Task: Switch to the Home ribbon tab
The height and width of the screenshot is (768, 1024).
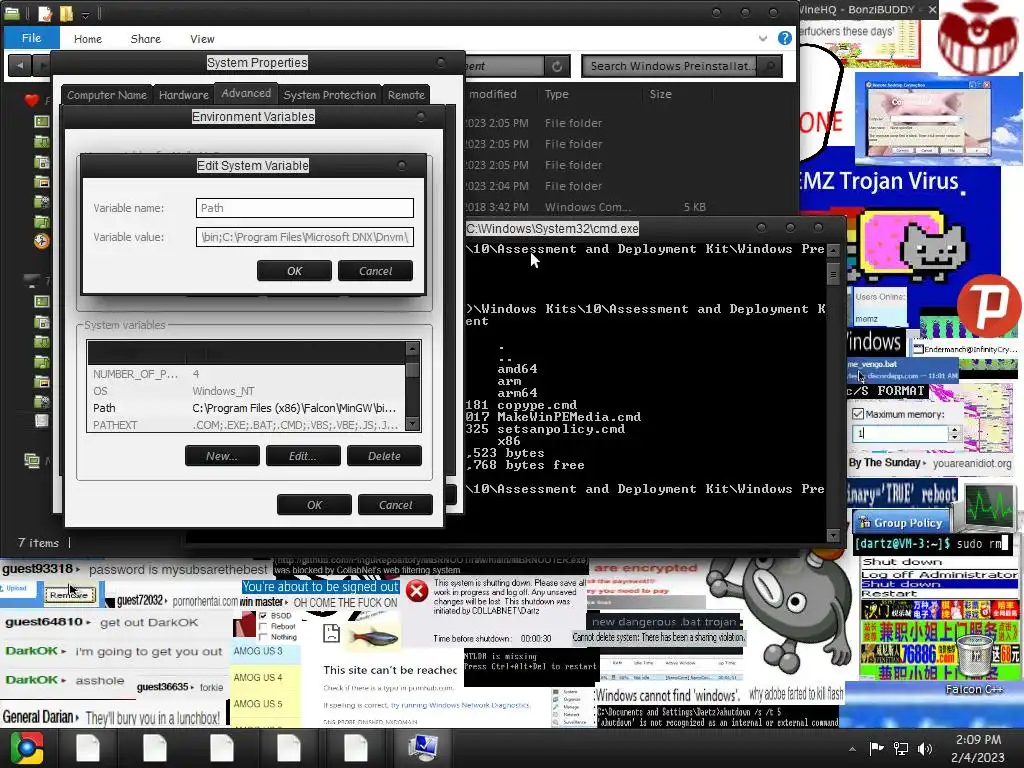Action: click(x=88, y=39)
